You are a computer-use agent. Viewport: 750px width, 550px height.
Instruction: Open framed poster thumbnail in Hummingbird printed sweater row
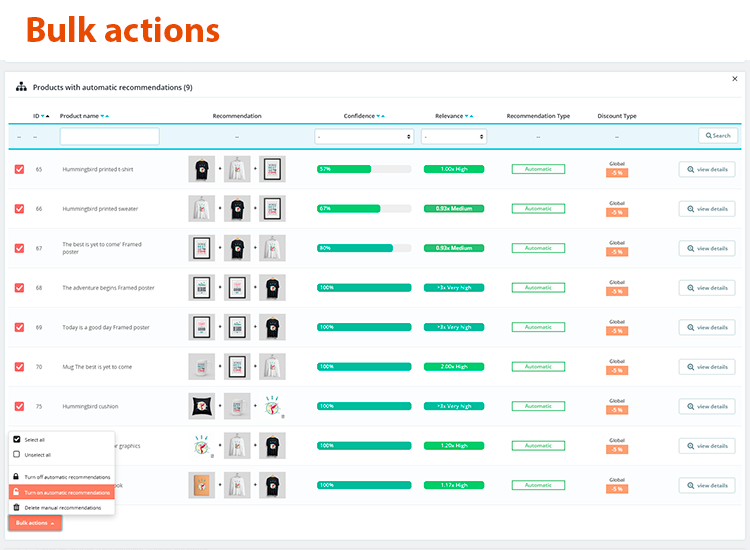(x=272, y=209)
